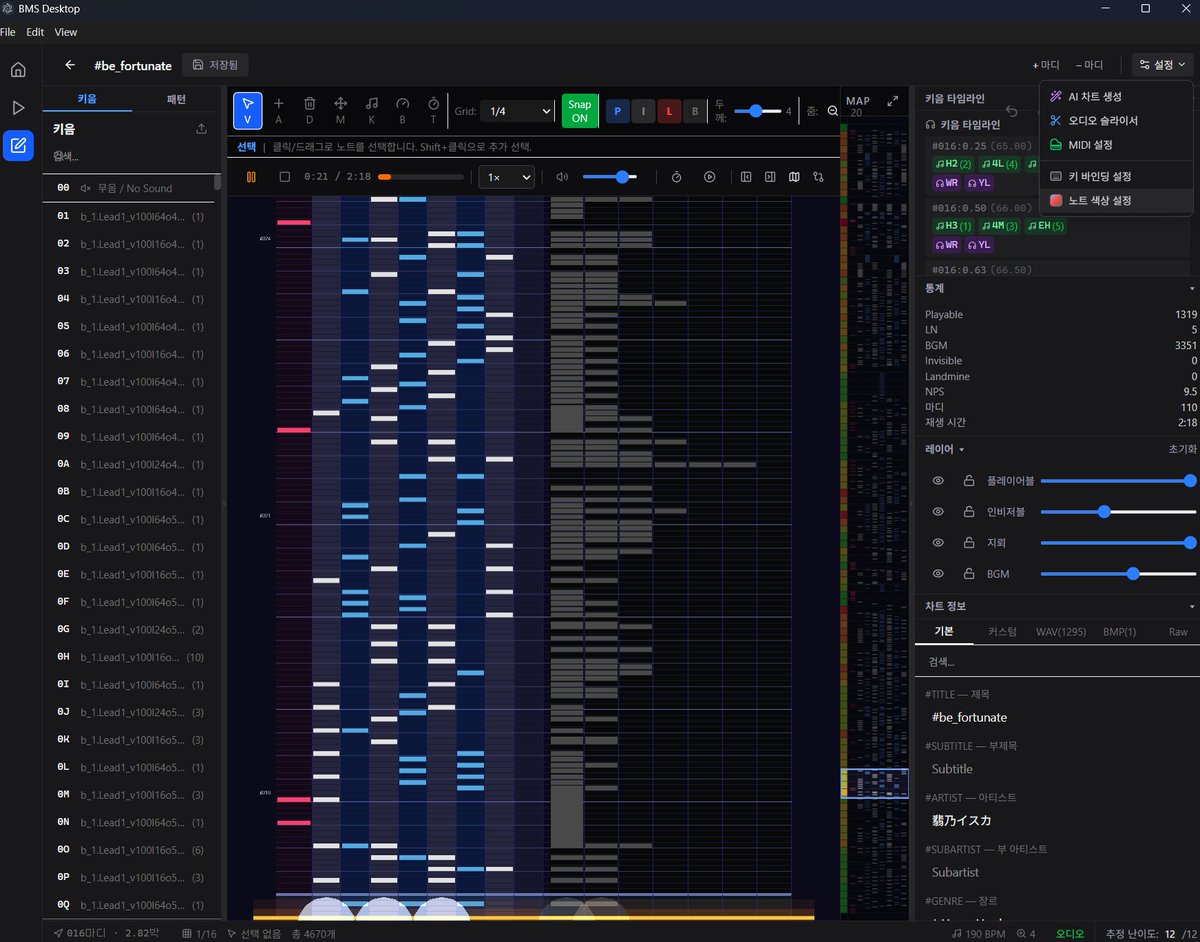Toggle the L landmine layer filter
The height and width of the screenshot is (942, 1200).
click(670, 111)
